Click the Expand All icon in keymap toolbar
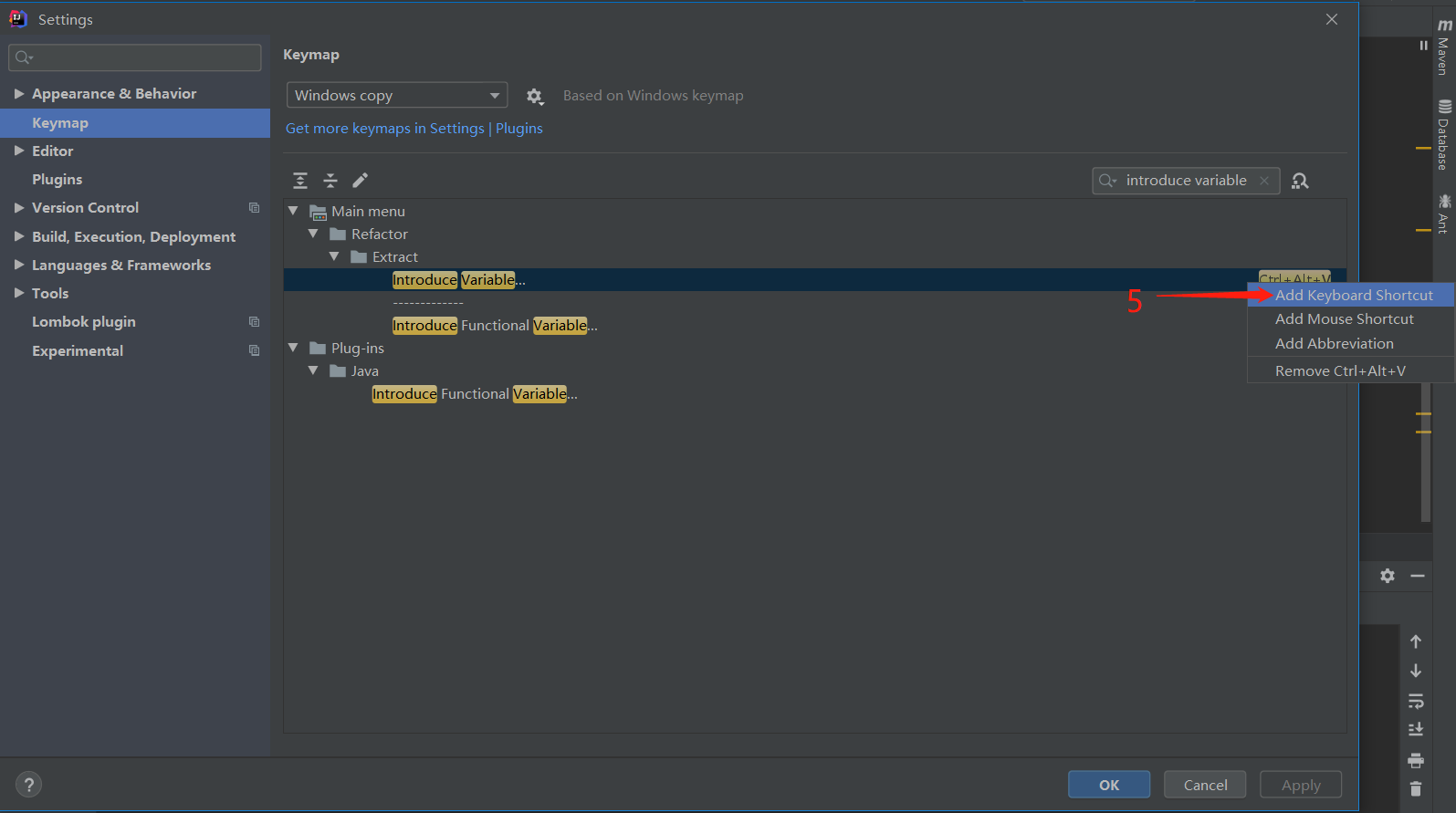Image resolution: width=1456 pixels, height=813 pixels. tap(300, 181)
